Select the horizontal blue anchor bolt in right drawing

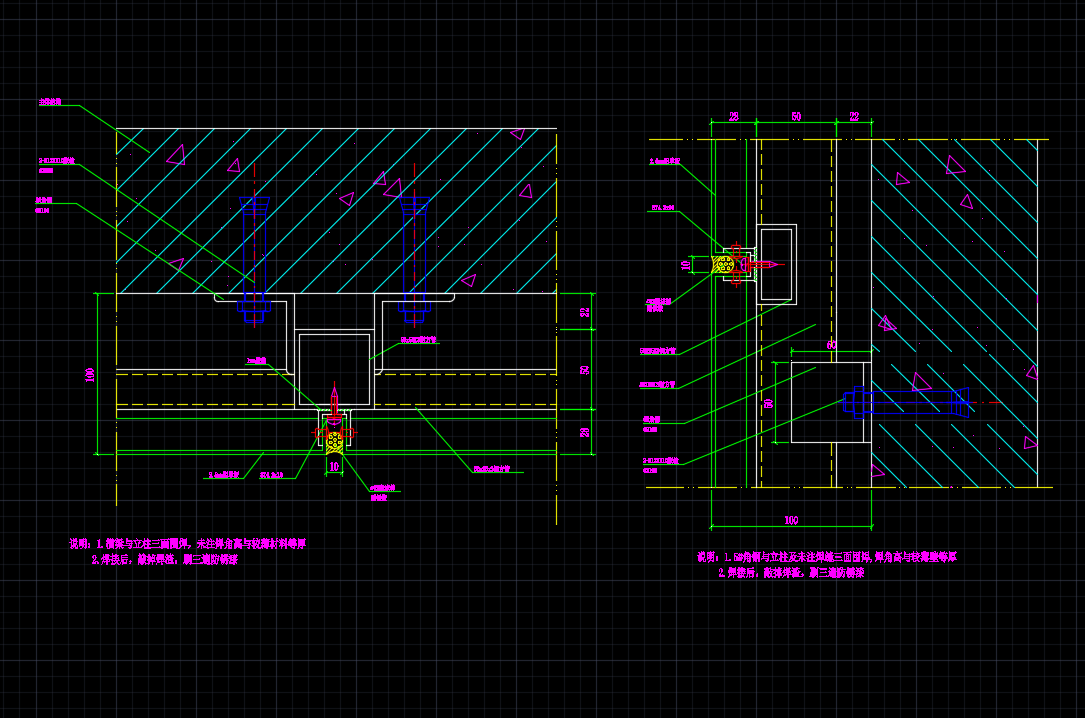[x=910, y=402]
